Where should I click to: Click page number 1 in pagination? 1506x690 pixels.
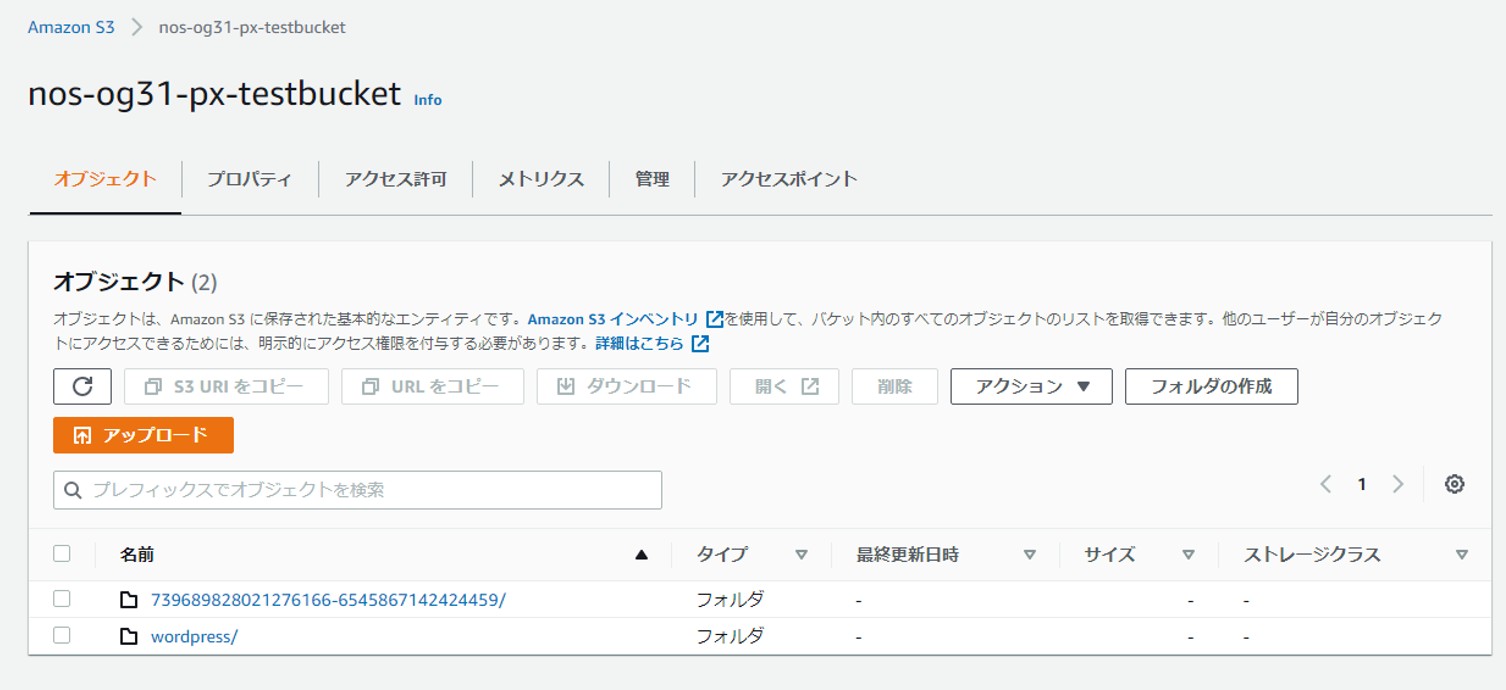(x=1361, y=484)
